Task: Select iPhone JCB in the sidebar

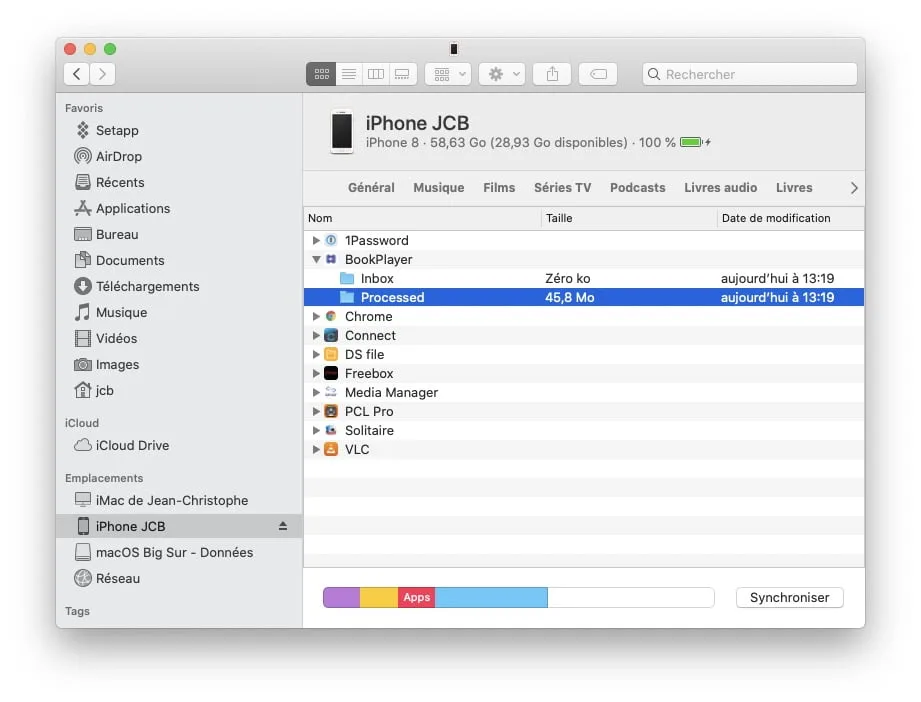Action: point(179,526)
